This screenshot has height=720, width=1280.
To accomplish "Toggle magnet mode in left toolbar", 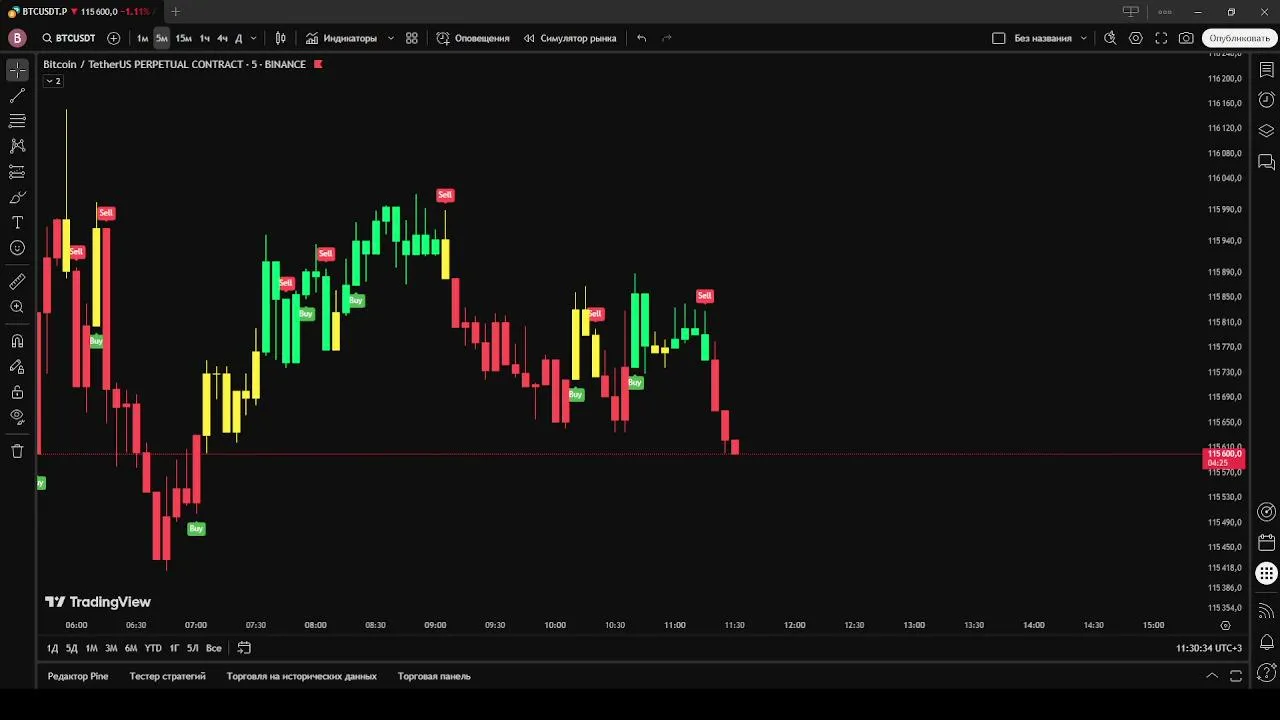I will pos(17,341).
